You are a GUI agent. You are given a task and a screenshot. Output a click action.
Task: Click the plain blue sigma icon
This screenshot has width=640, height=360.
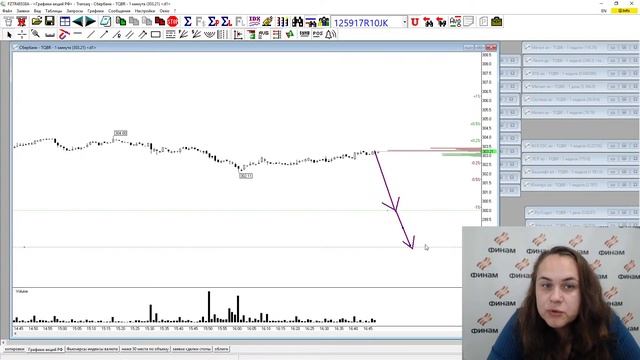[188, 21]
